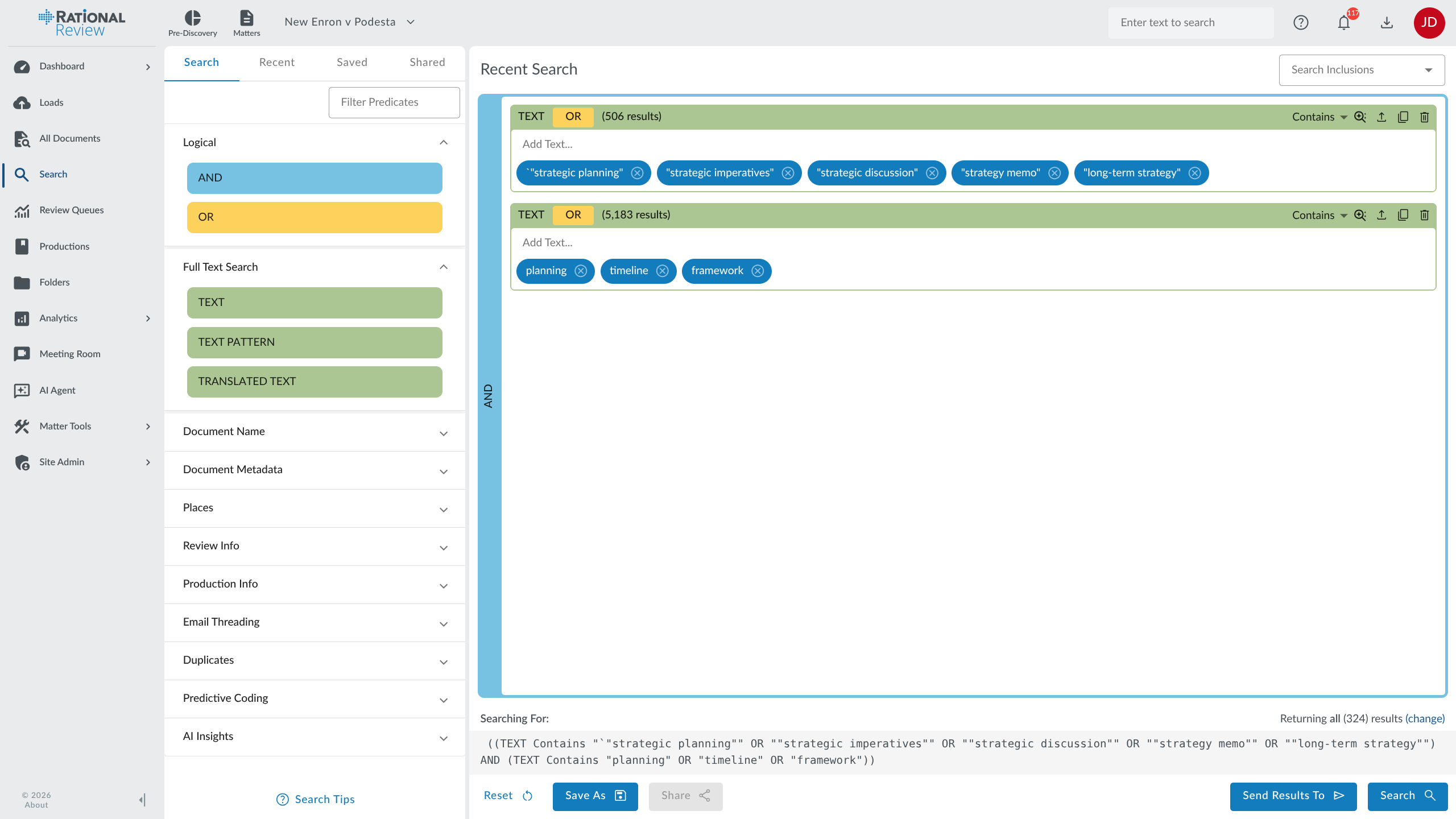Open the Contains dropdown on second TEXT row

pos(1319,215)
